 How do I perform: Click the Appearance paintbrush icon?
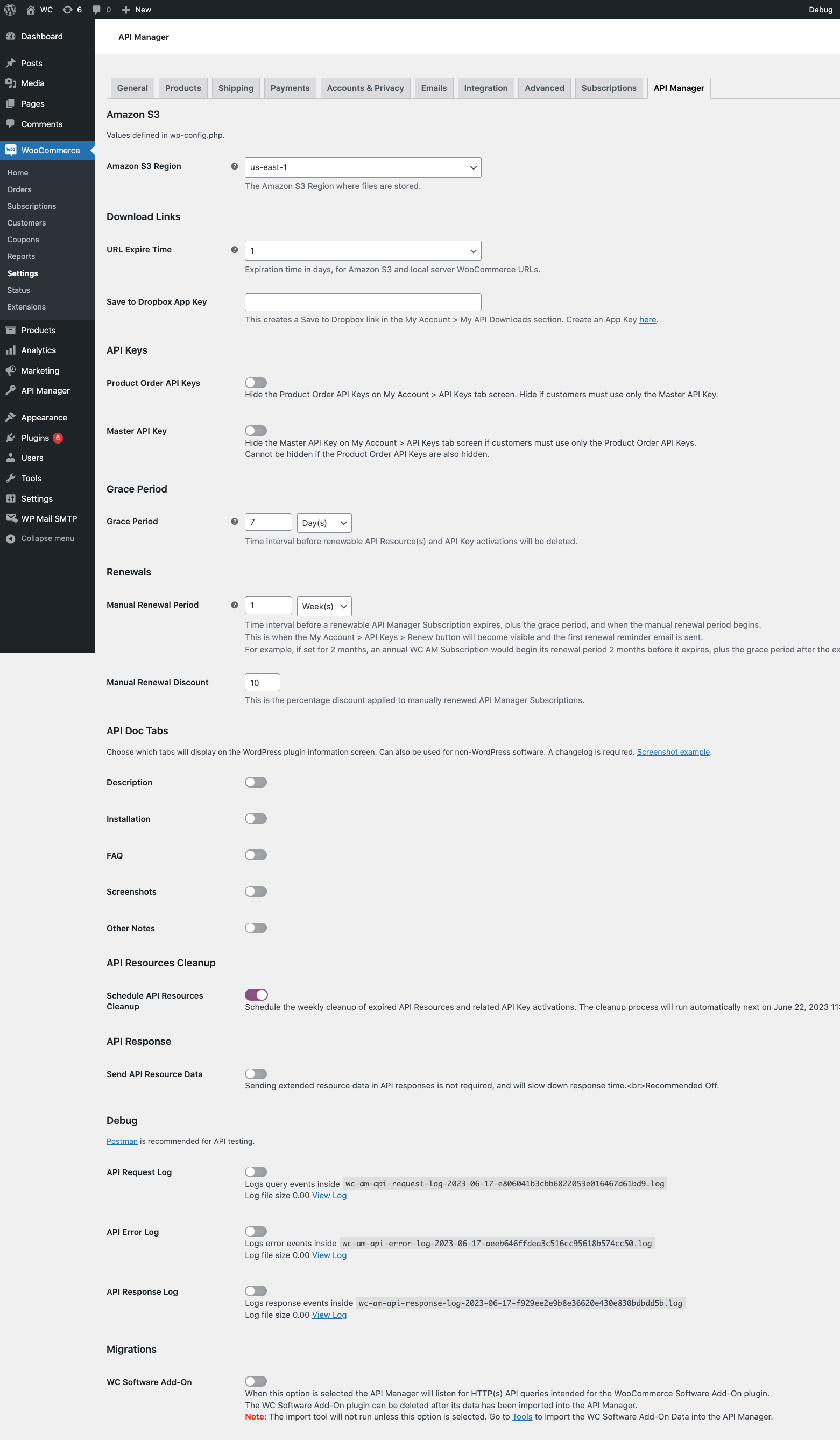click(11, 417)
